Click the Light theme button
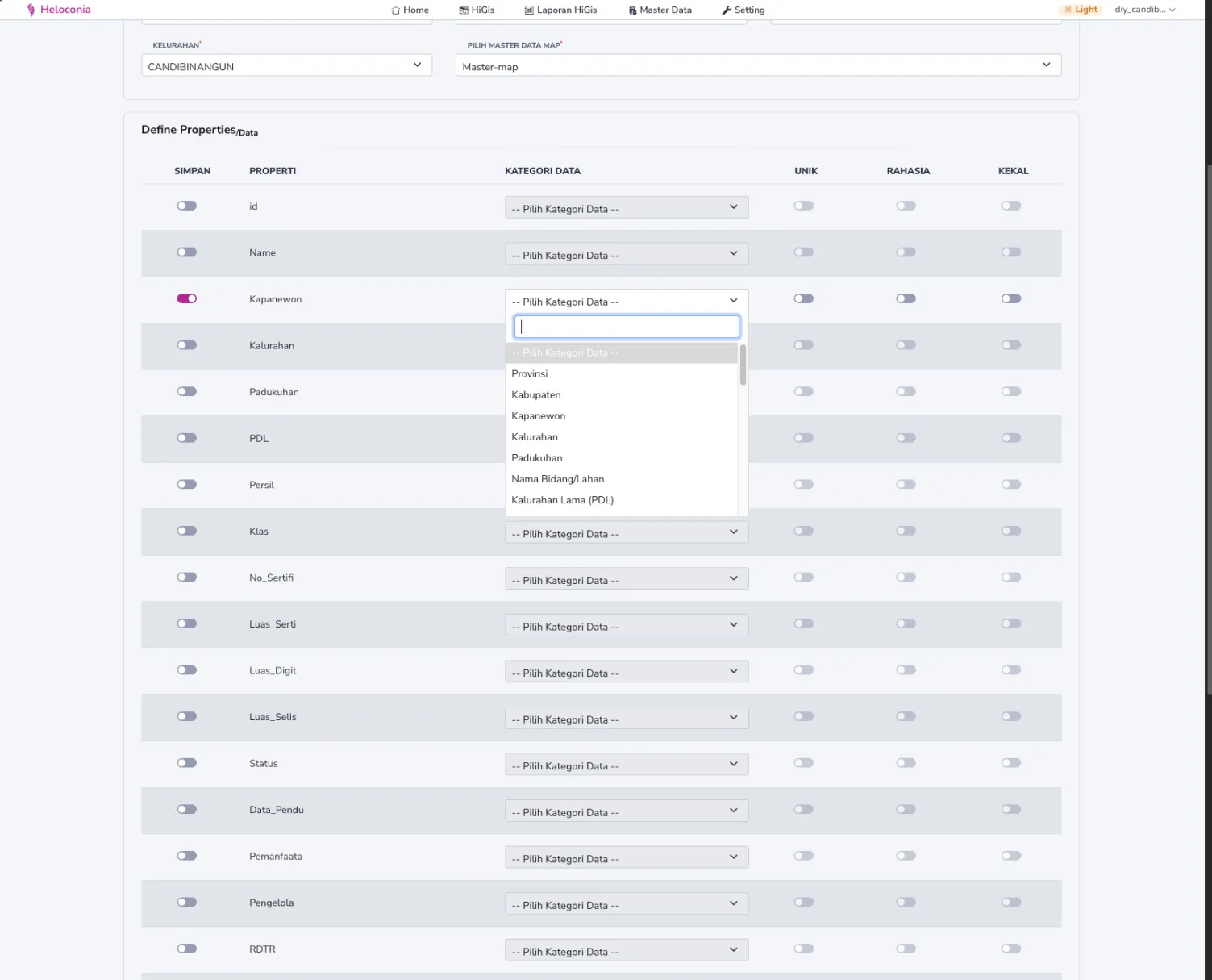Screen dimensions: 1212x980 point(1081,9)
